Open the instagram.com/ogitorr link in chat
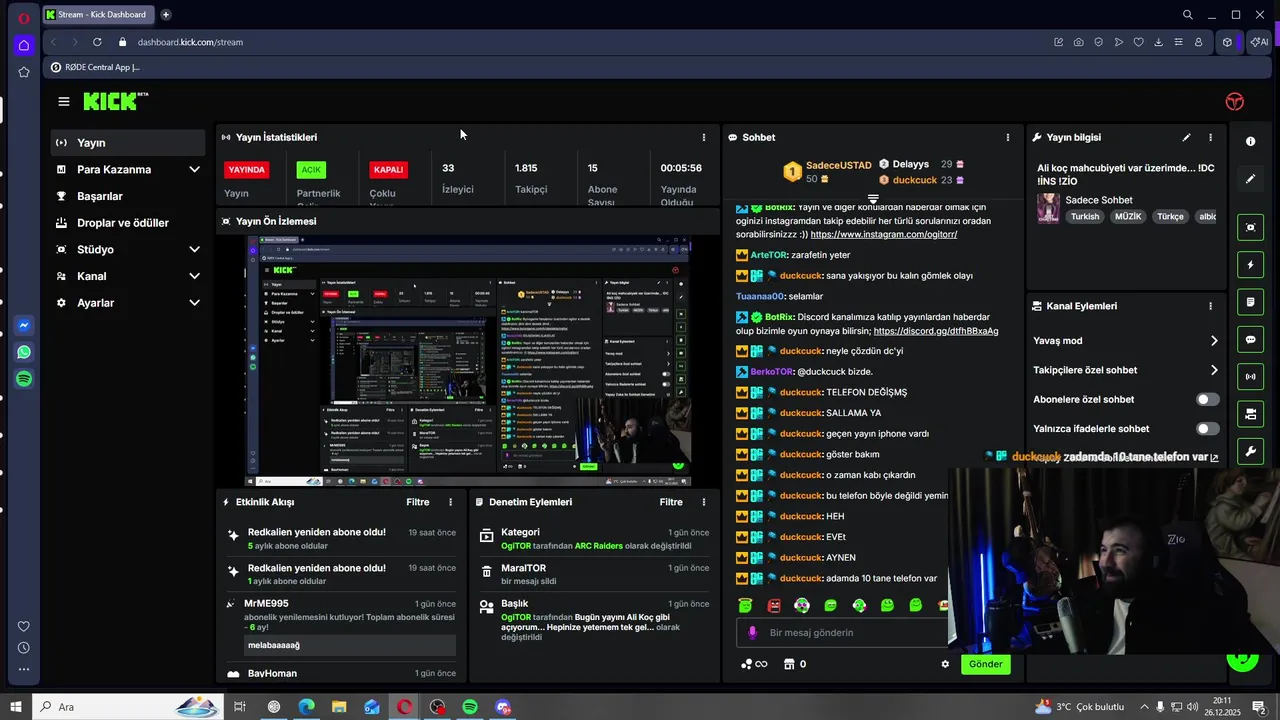Viewport: 1280px width, 720px height. coord(883,234)
